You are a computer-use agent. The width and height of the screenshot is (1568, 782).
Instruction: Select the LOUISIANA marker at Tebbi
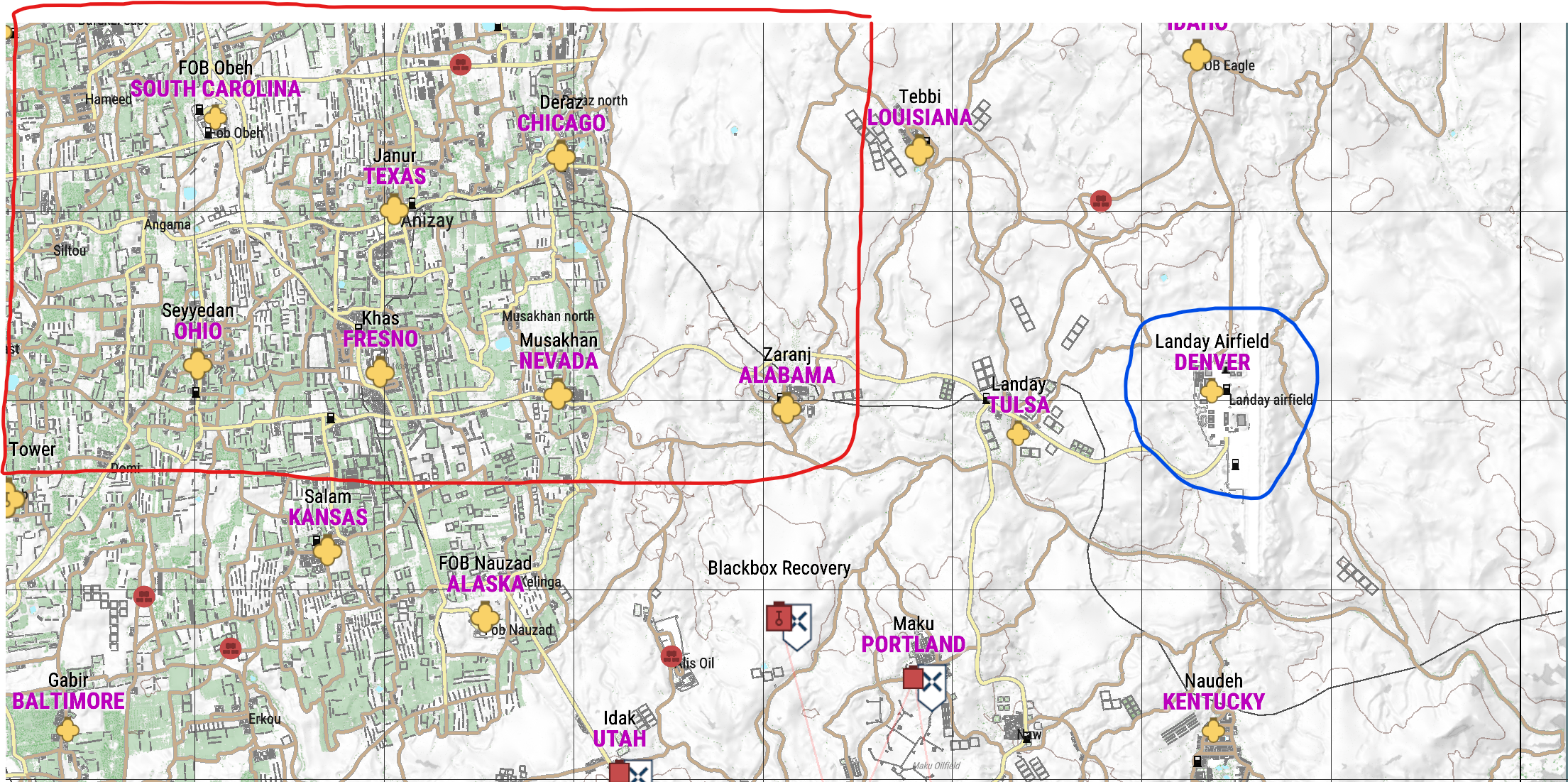[920, 151]
